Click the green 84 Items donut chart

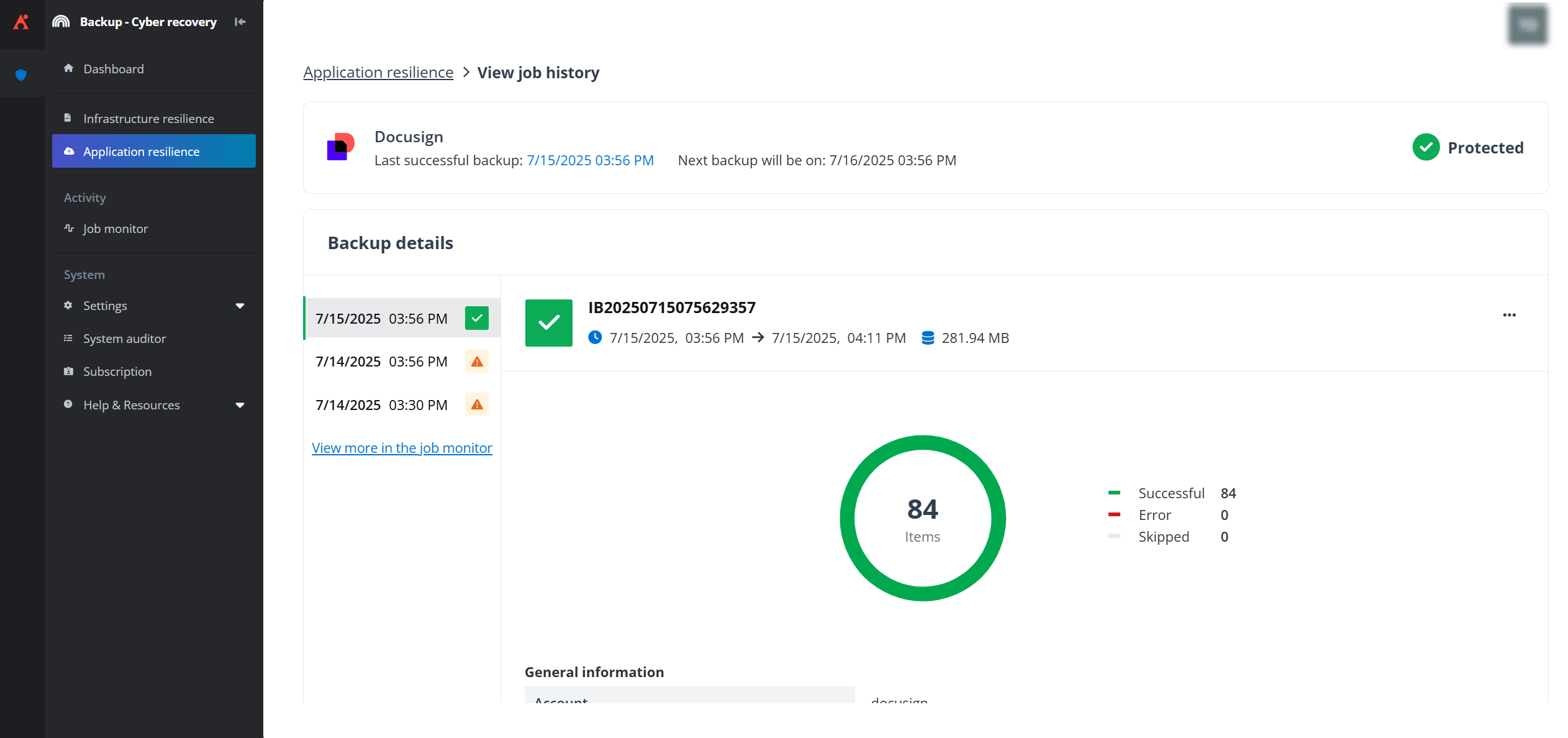(x=923, y=517)
